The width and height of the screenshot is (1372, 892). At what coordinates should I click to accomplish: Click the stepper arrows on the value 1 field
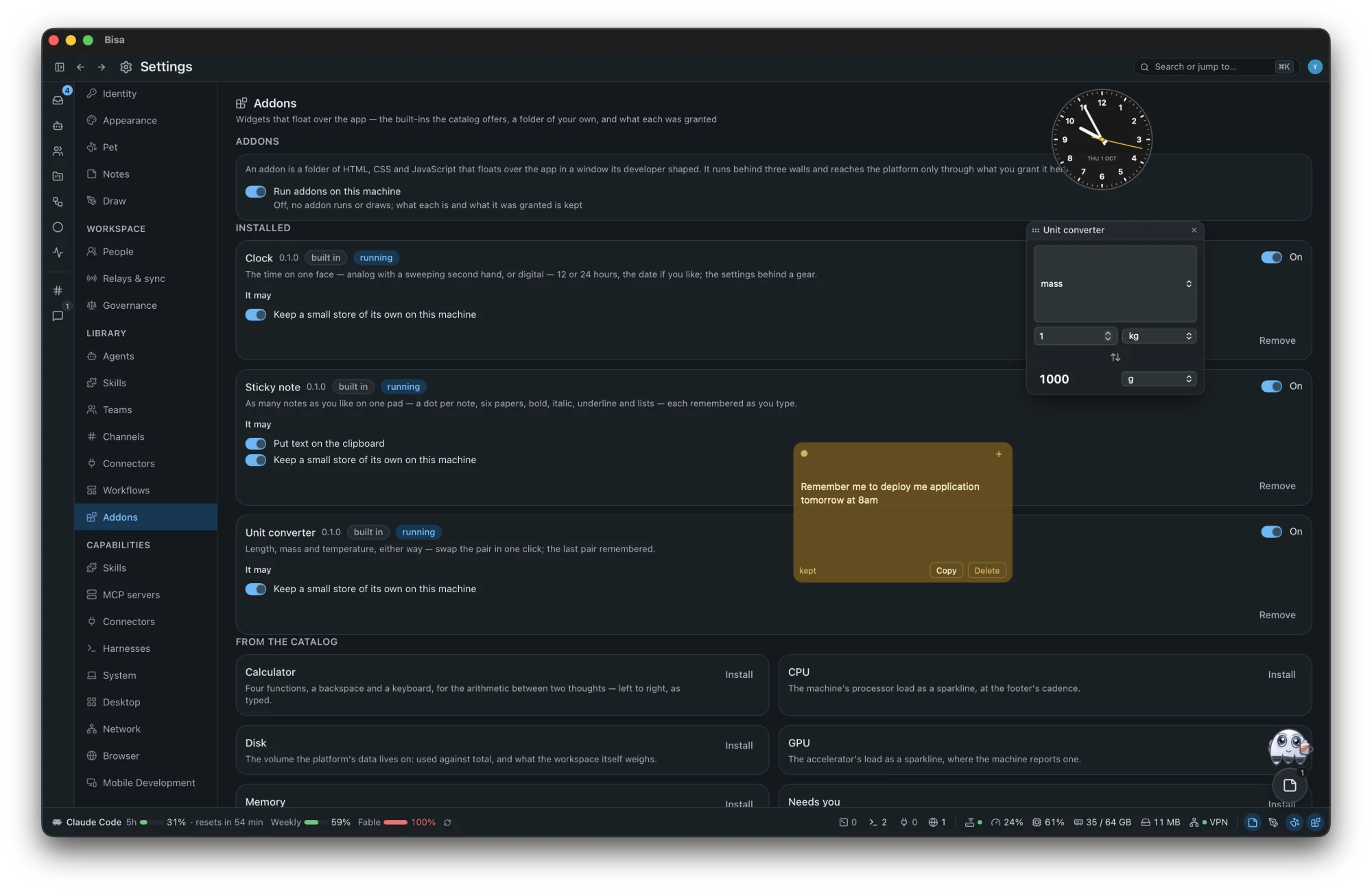click(x=1107, y=336)
